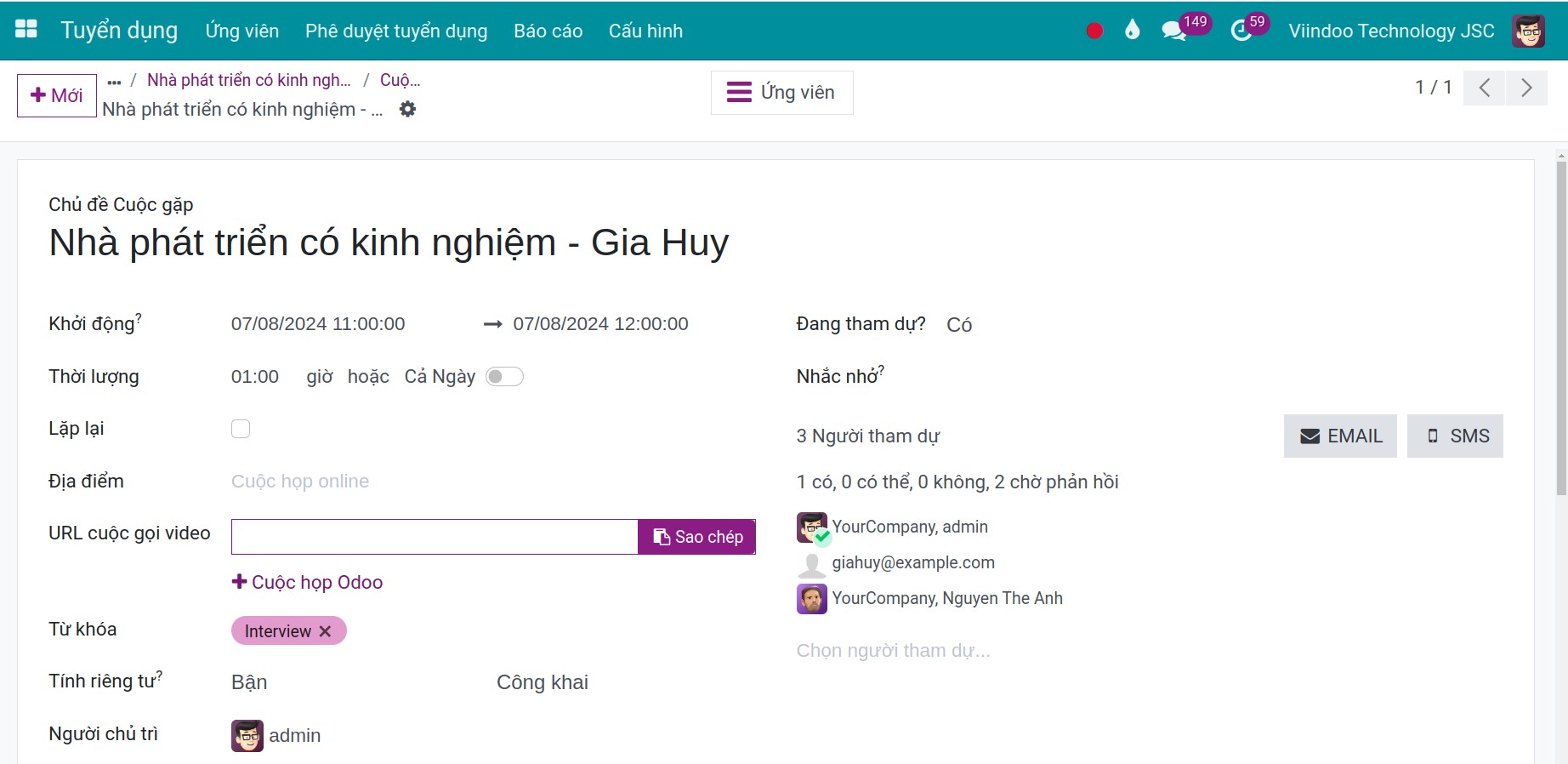
Task: Click the Sao chép copy button
Action: pos(697,537)
